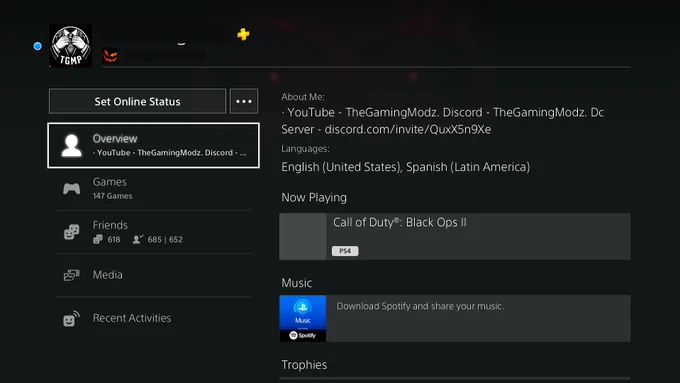This screenshot has height=383, width=680.
Task: Click the PlayStation Plus yellow icon
Action: (243, 34)
